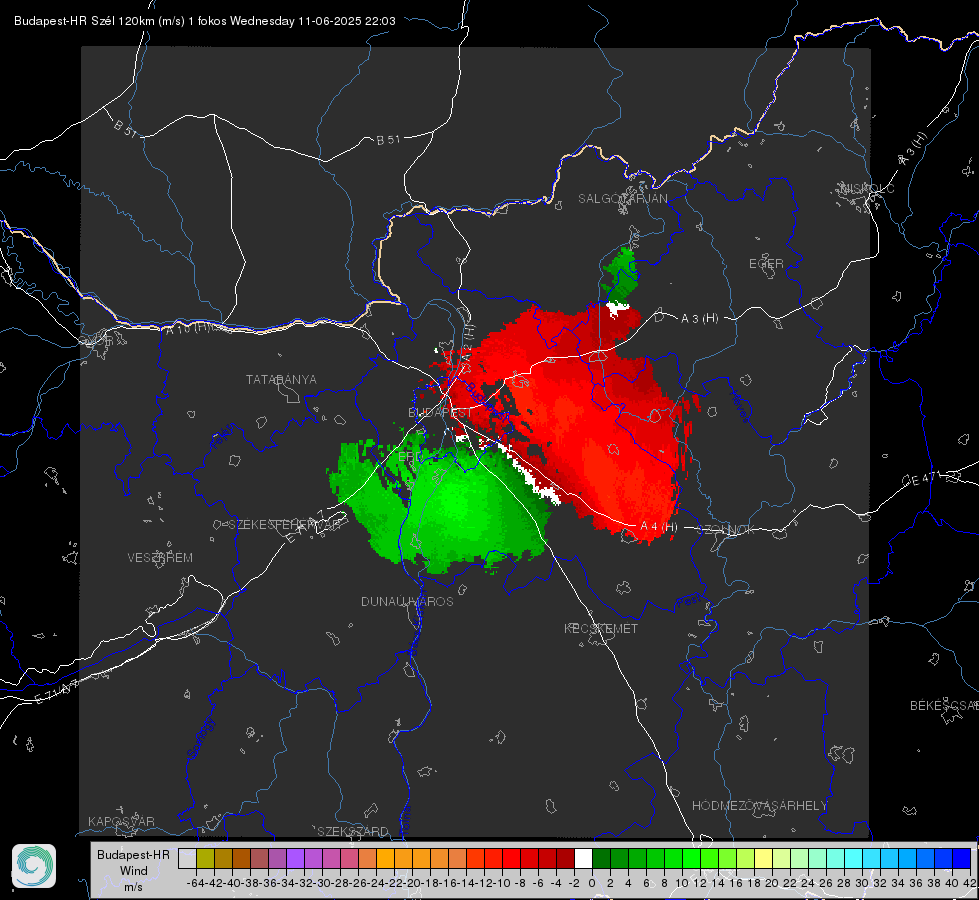
Task: Select the TATABÁNYA city label
Action: click(x=281, y=380)
